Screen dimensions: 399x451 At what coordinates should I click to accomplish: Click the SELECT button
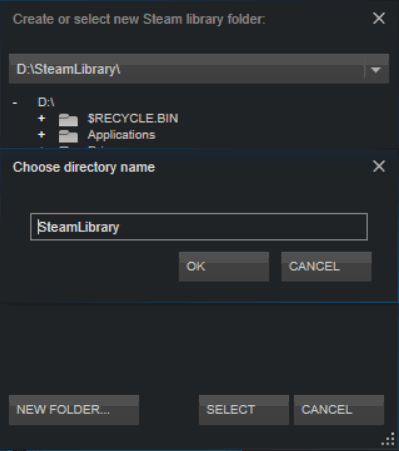[x=244, y=410]
